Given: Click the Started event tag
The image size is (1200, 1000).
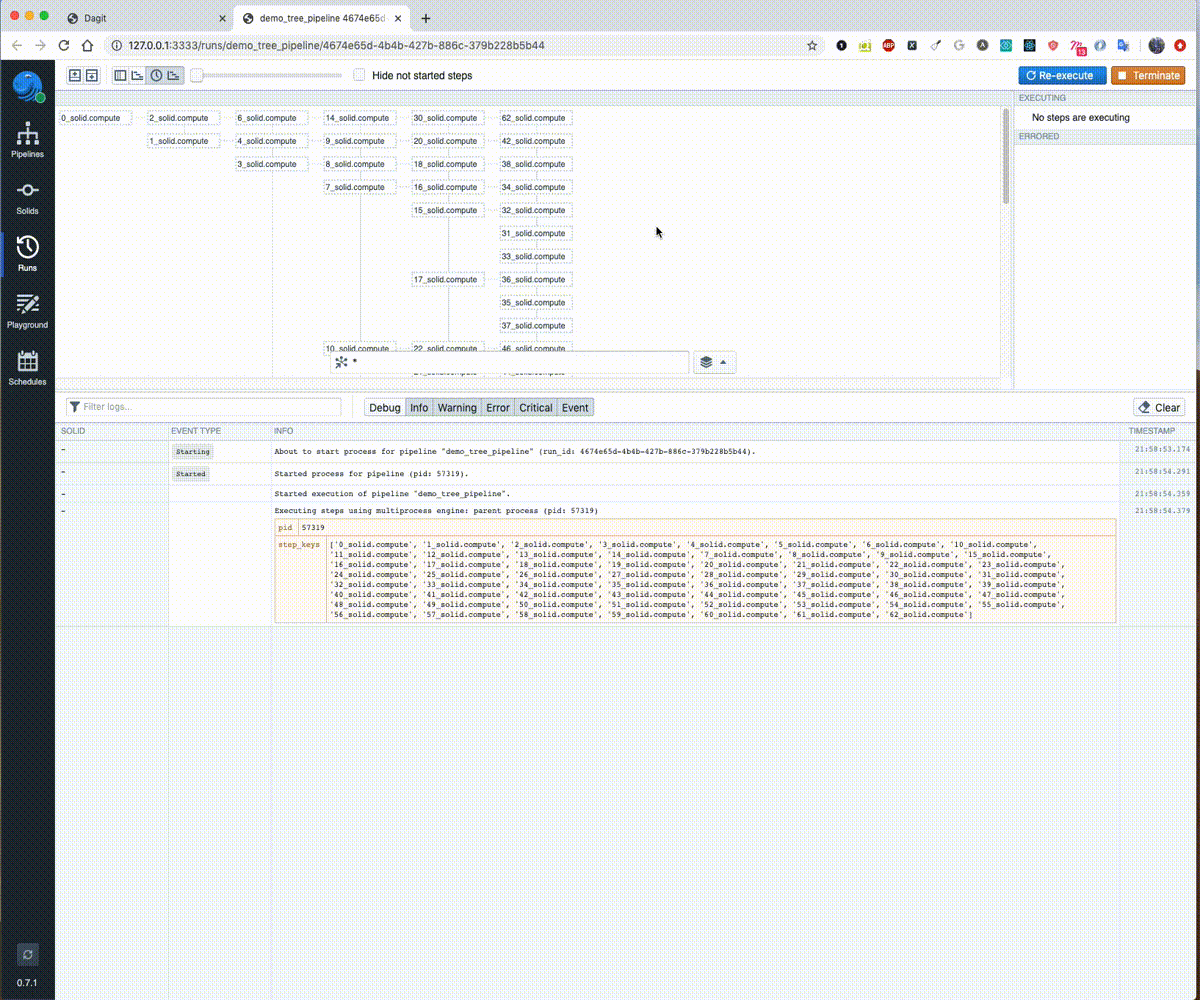Looking at the screenshot, I should [x=190, y=474].
